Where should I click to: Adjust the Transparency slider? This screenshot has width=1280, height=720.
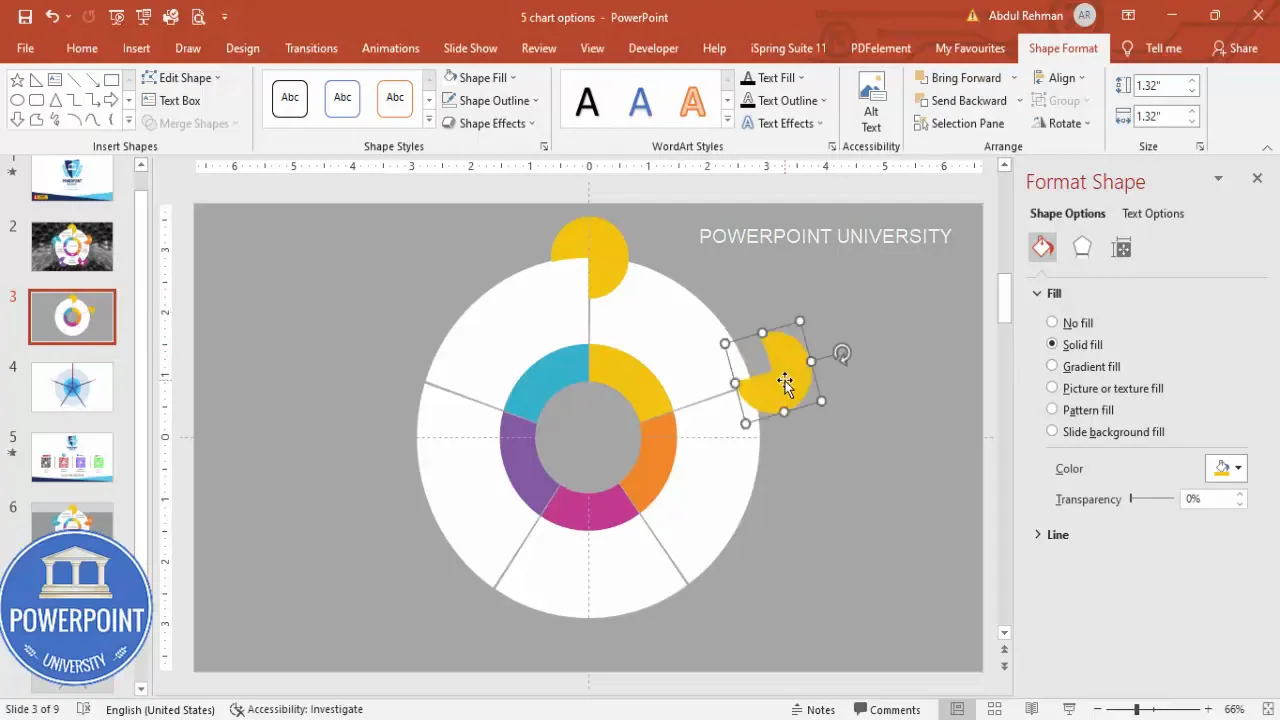pyautogui.click(x=1152, y=498)
